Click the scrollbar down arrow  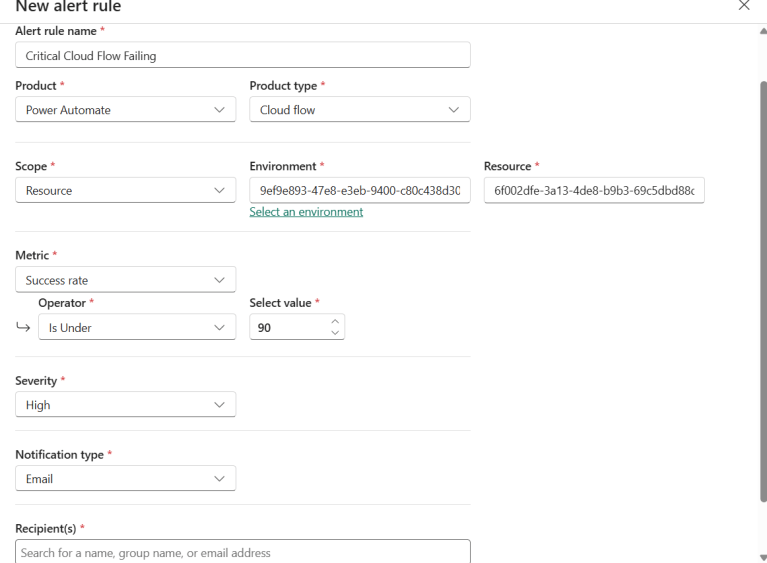(x=763, y=558)
